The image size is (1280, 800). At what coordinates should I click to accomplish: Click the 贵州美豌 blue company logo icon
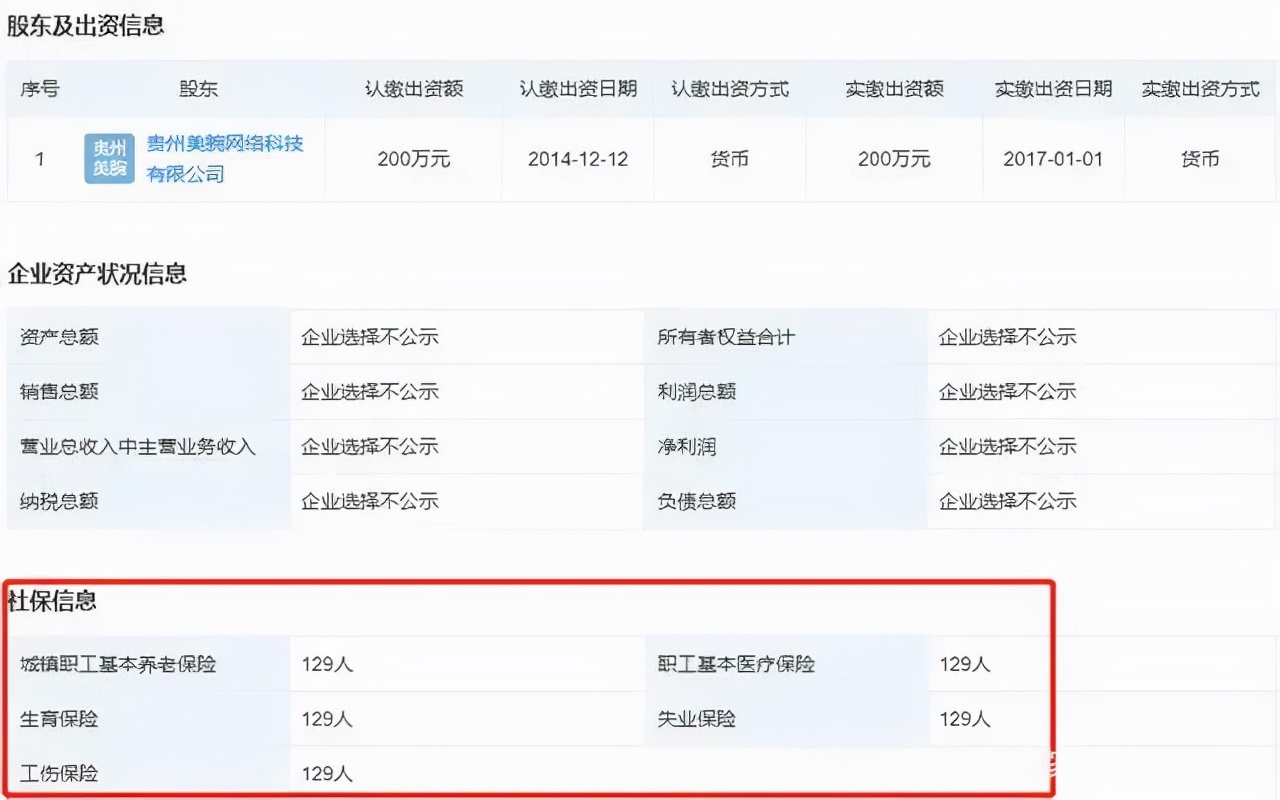click(109, 159)
